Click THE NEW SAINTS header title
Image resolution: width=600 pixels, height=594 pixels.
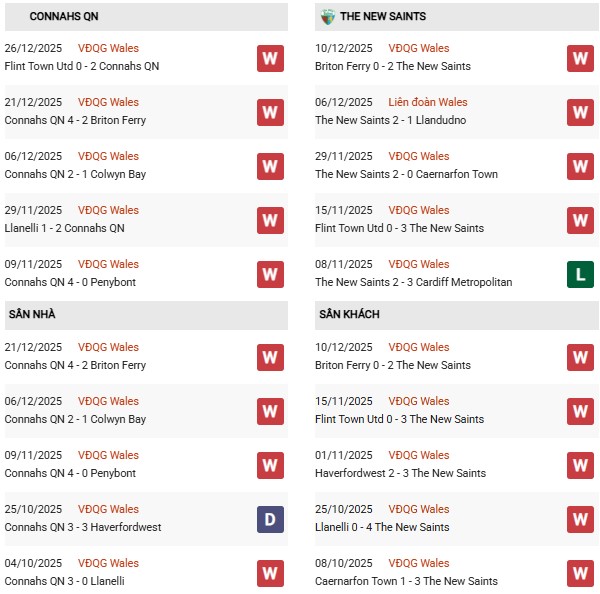click(x=383, y=17)
